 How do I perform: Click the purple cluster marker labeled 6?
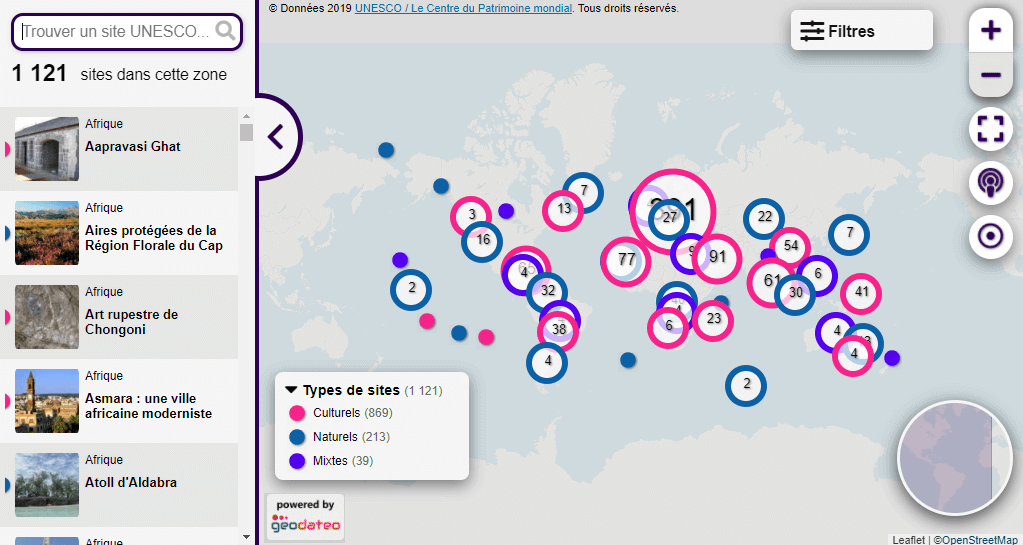[817, 275]
